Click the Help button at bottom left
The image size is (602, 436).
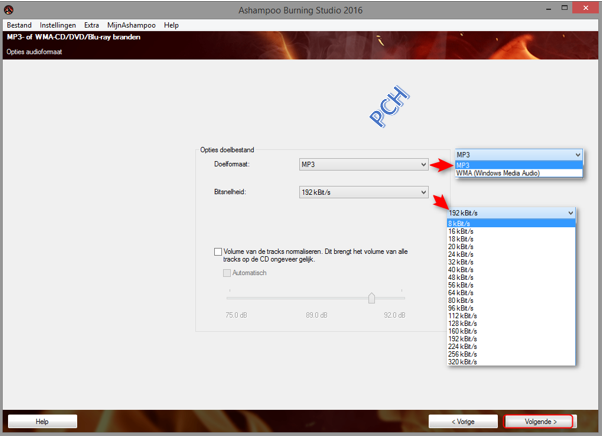click(42, 421)
